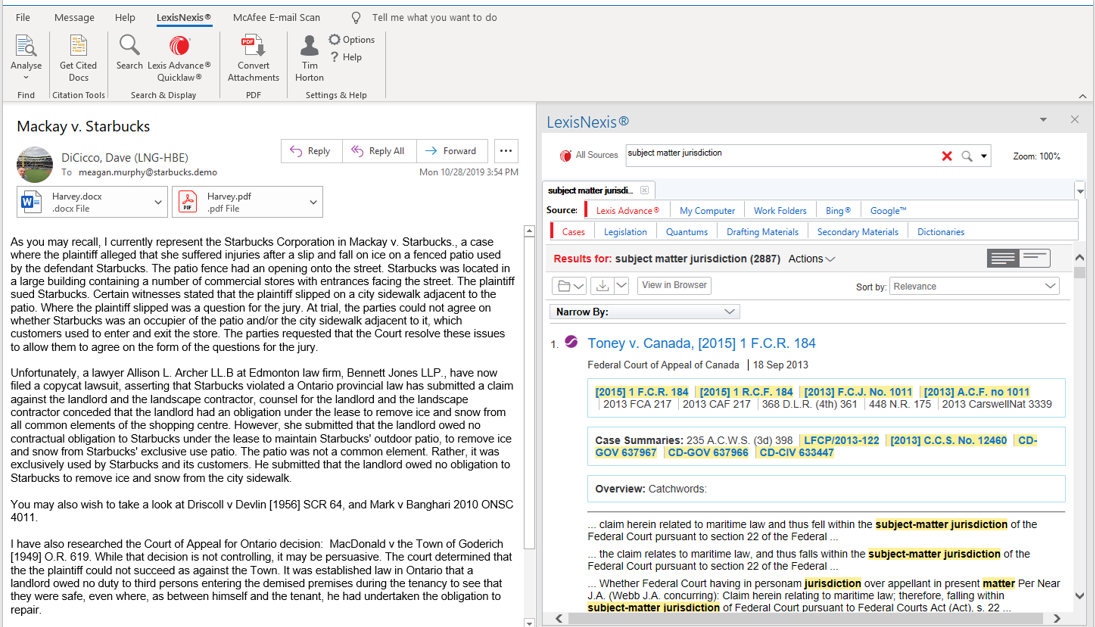Open the Sort by Relevance dropdown
This screenshot has height=627, width=1095.
click(974, 286)
